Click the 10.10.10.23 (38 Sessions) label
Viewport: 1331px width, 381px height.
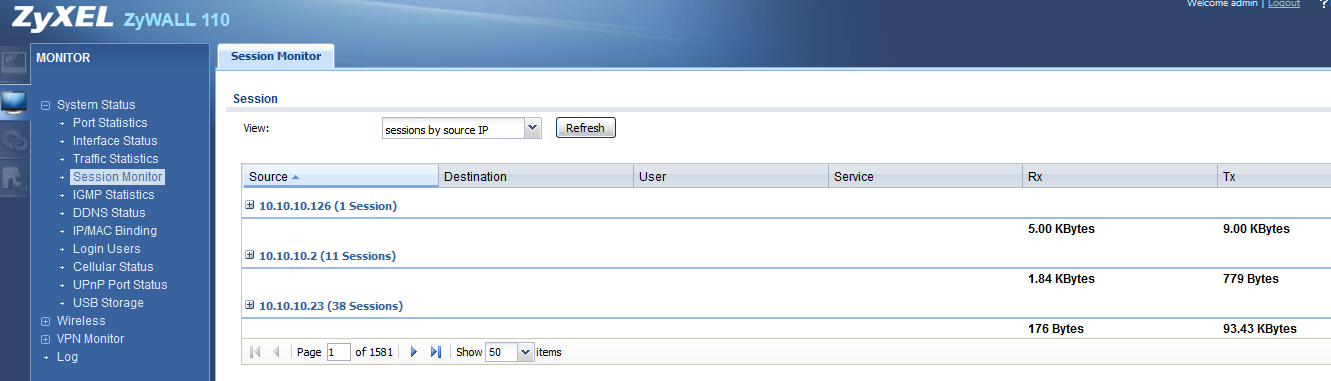[x=331, y=306]
